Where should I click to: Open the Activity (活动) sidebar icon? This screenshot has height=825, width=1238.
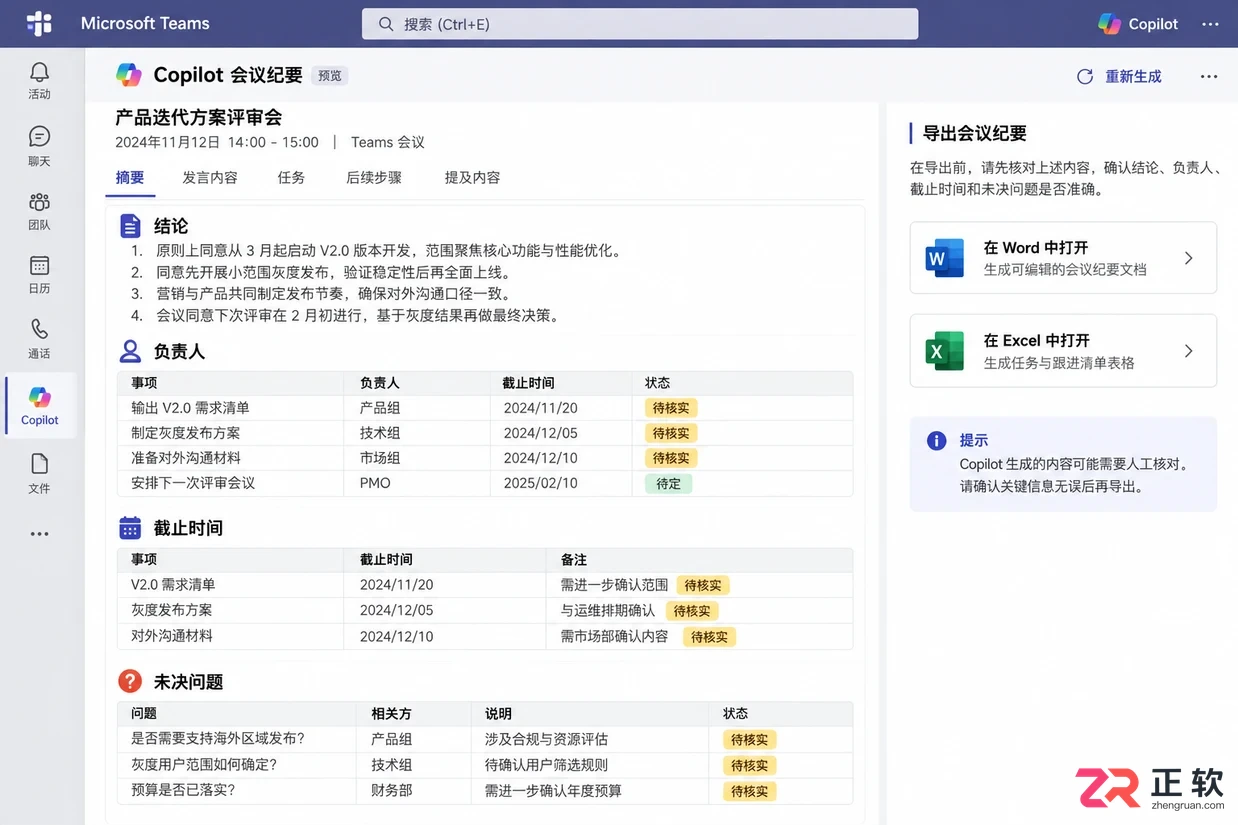click(x=39, y=80)
